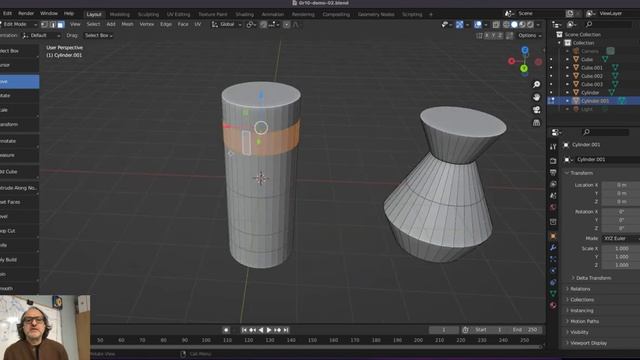Toggle X-ray view
The height and width of the screenshot is (360, 640).
[496, 24]
